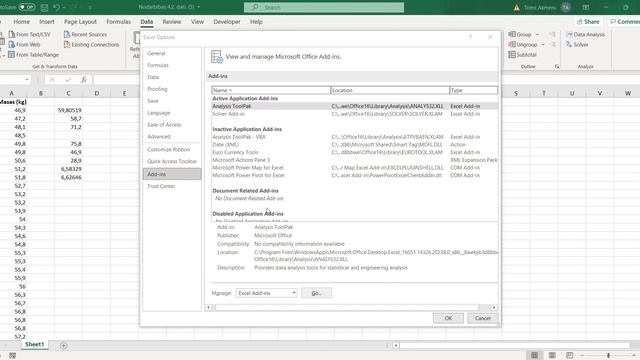Image resolution: width=640 pixels, height=360 pixels.
Task: Click the Ungroup outline icon
Action: click(512, 44)
